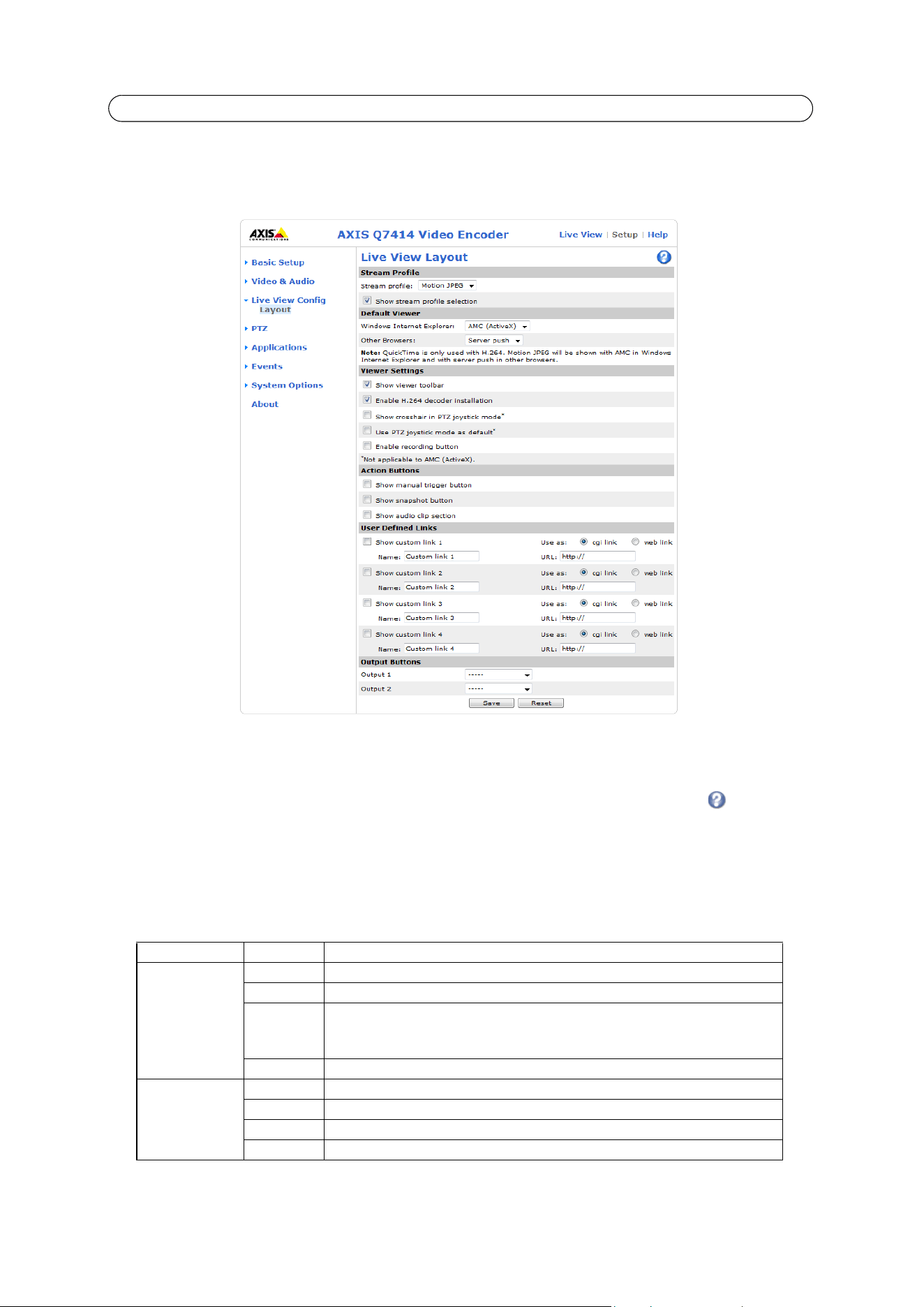Image resolution: width=924 pixels, height=1307 pixels.
Task: Click the AXIS Communications logo
Action: coord(269,234)
